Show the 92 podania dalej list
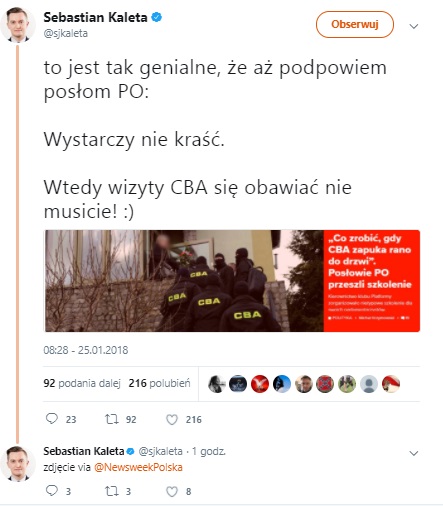This screenshot has width=443, height=506. tap(82, 383)
